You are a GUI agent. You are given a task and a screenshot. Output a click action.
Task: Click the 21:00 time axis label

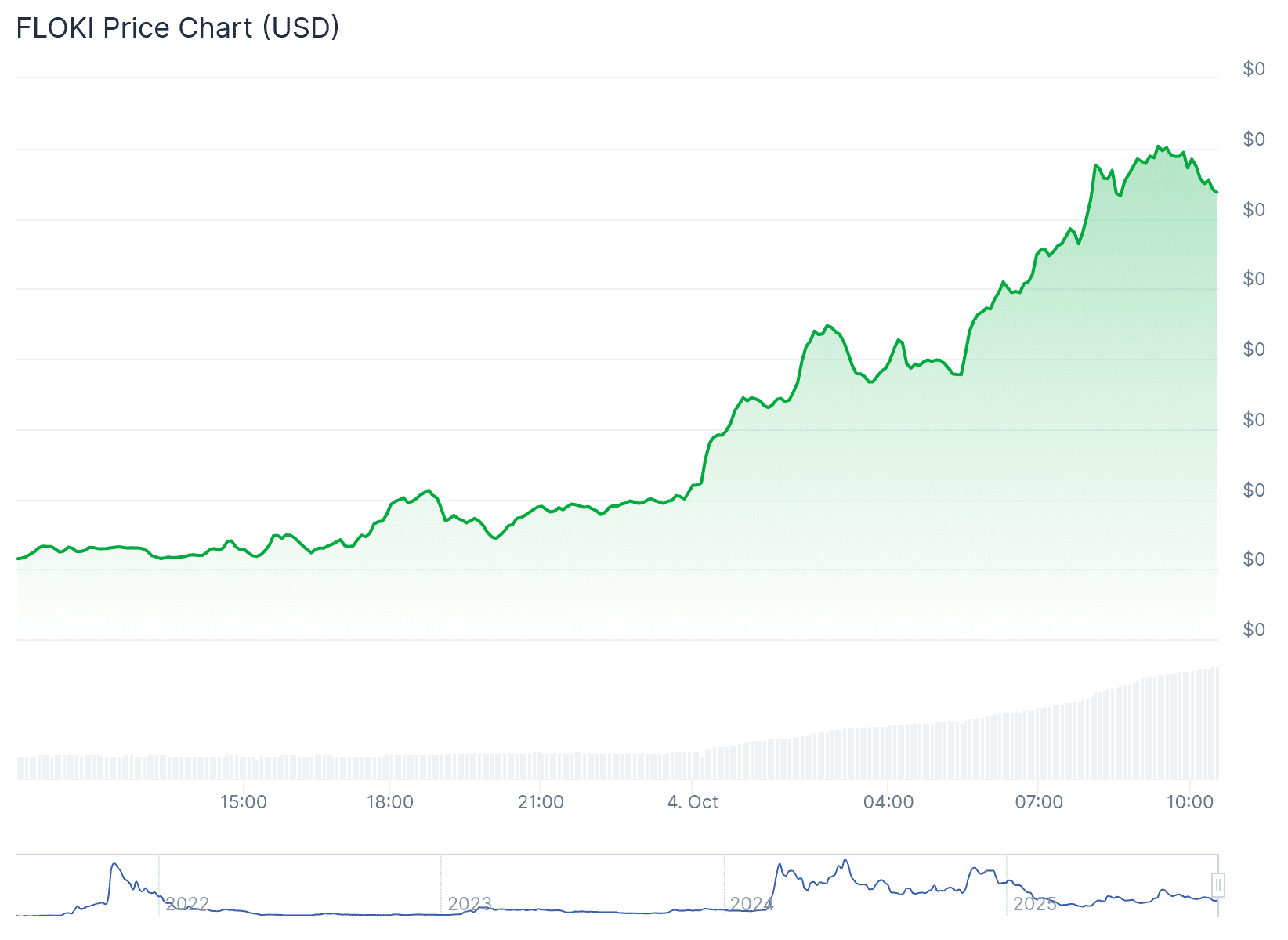(541, 802)
